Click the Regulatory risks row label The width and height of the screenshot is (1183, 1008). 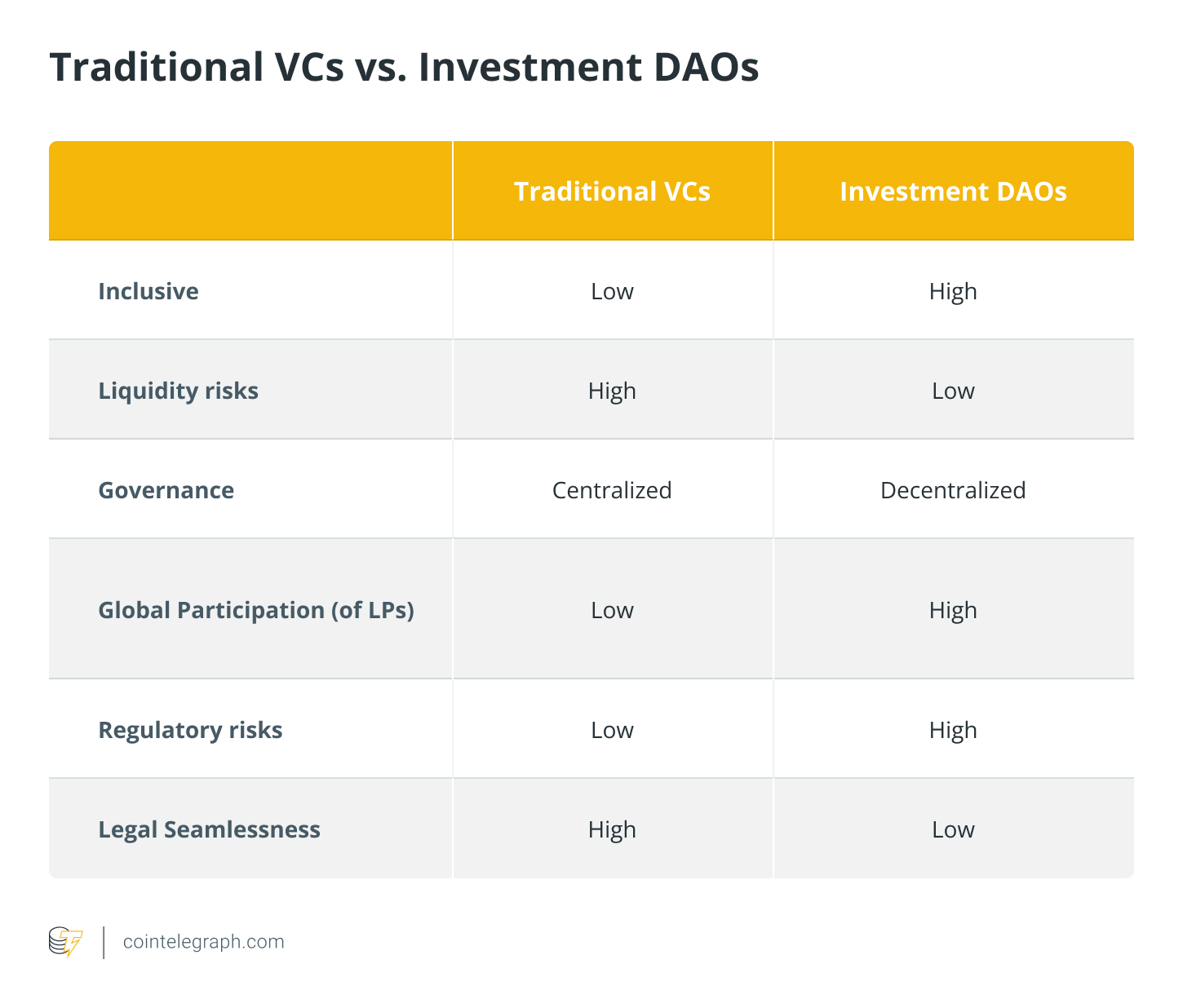pyautogui.click(x=190, y=730)
